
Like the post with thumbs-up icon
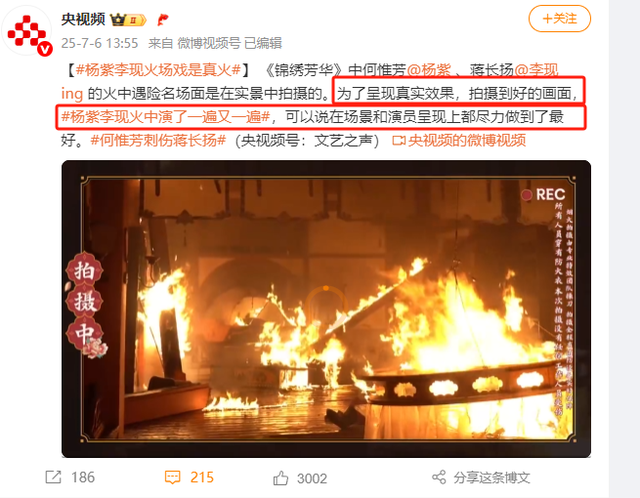(x=280, y=478)
